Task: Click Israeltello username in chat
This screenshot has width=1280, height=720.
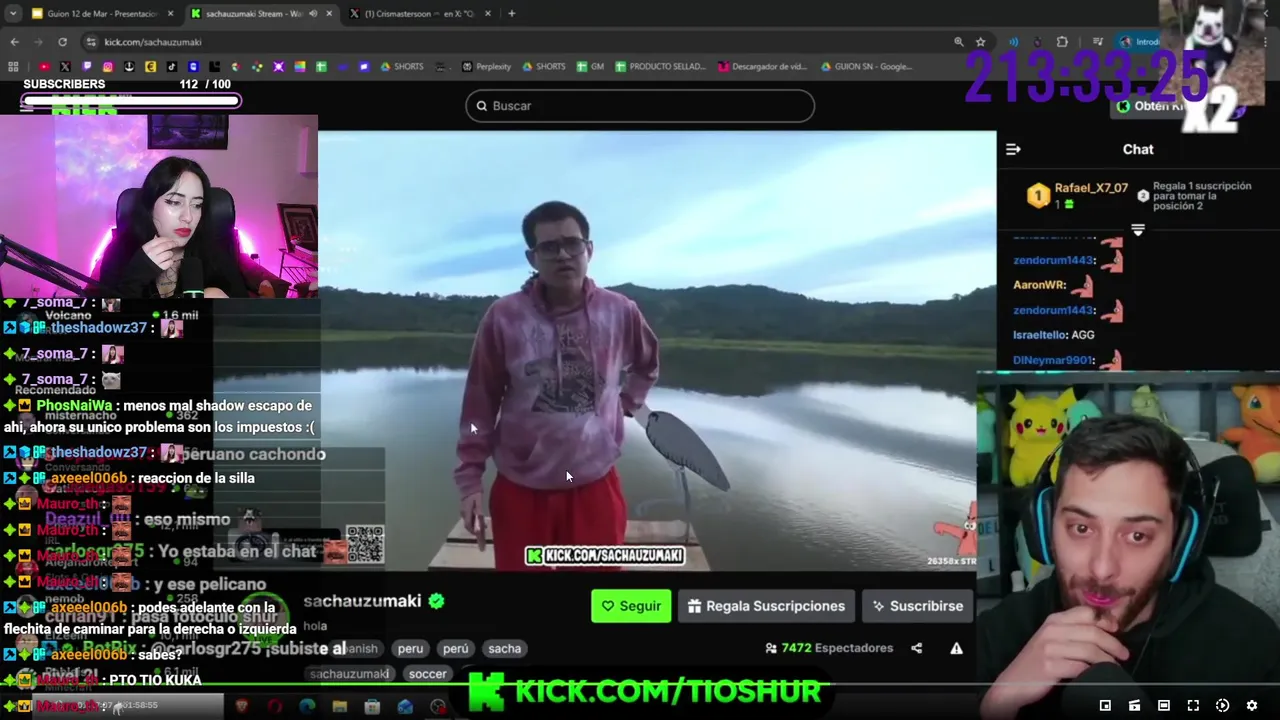Action: click(1040, 335)
